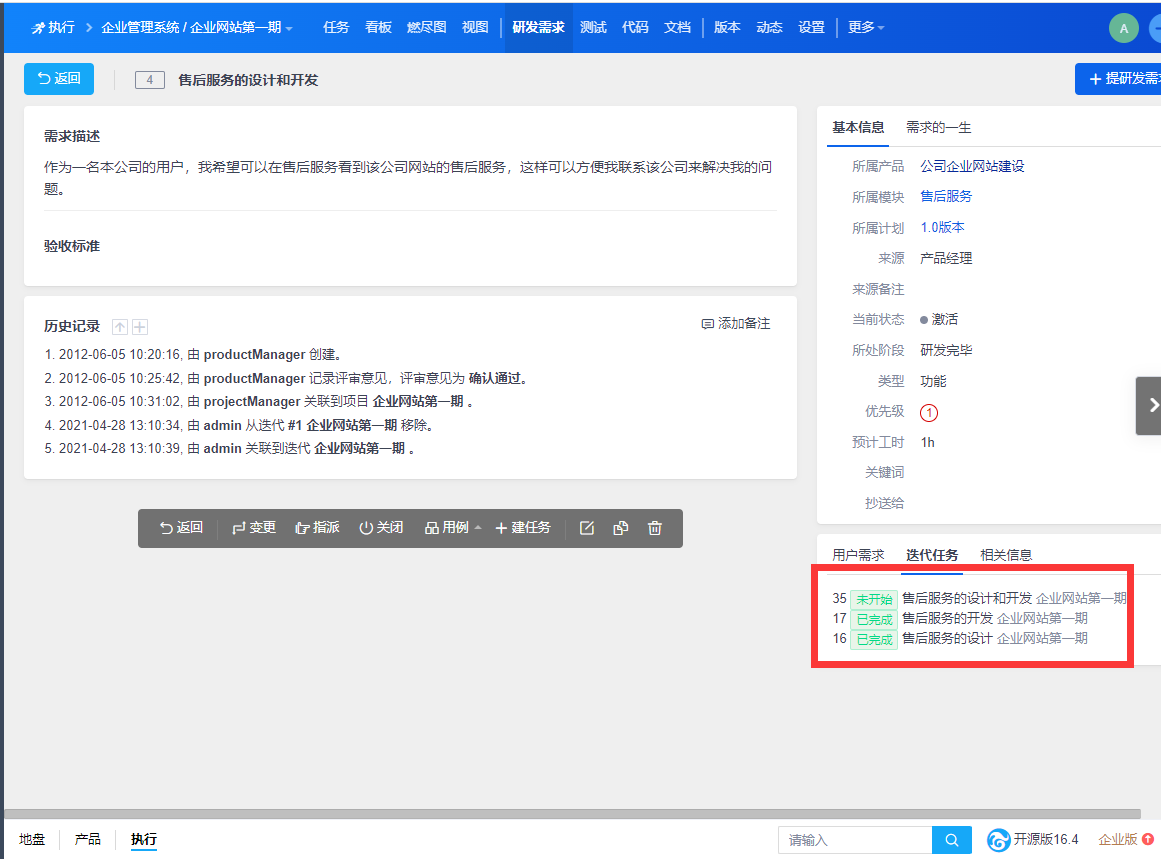Click the 执行 breadcrumb at top left
The width and height of the screenshot is (1161, 859).
tap(53, 27)
